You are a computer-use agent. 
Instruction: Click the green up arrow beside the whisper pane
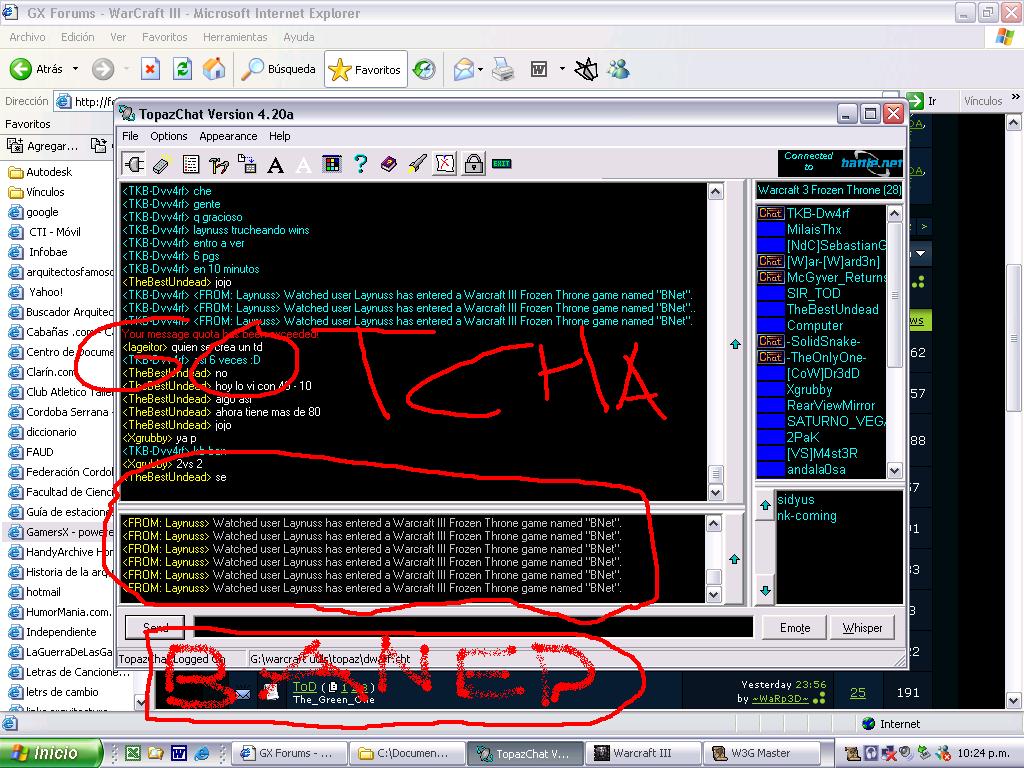point(735,560)
